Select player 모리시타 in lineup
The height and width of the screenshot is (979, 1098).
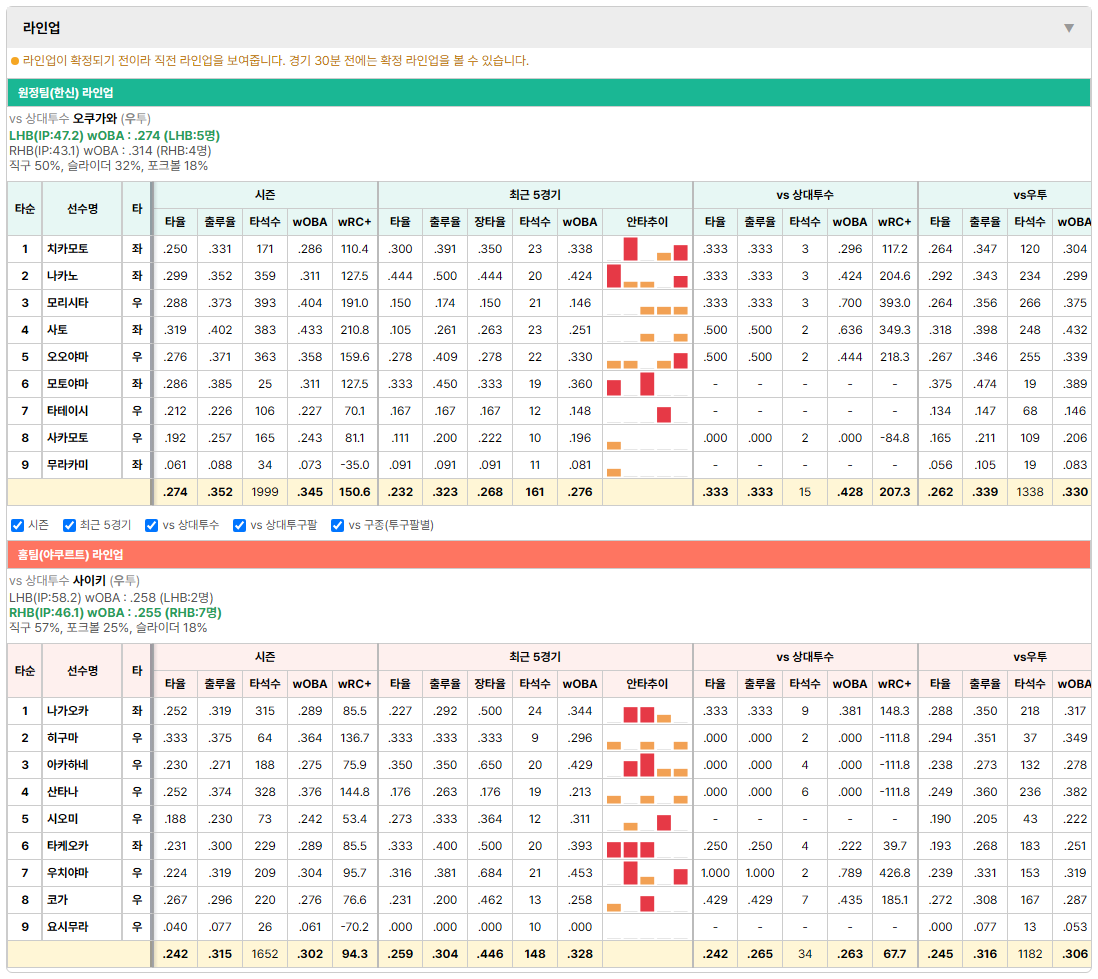point(68,303)
